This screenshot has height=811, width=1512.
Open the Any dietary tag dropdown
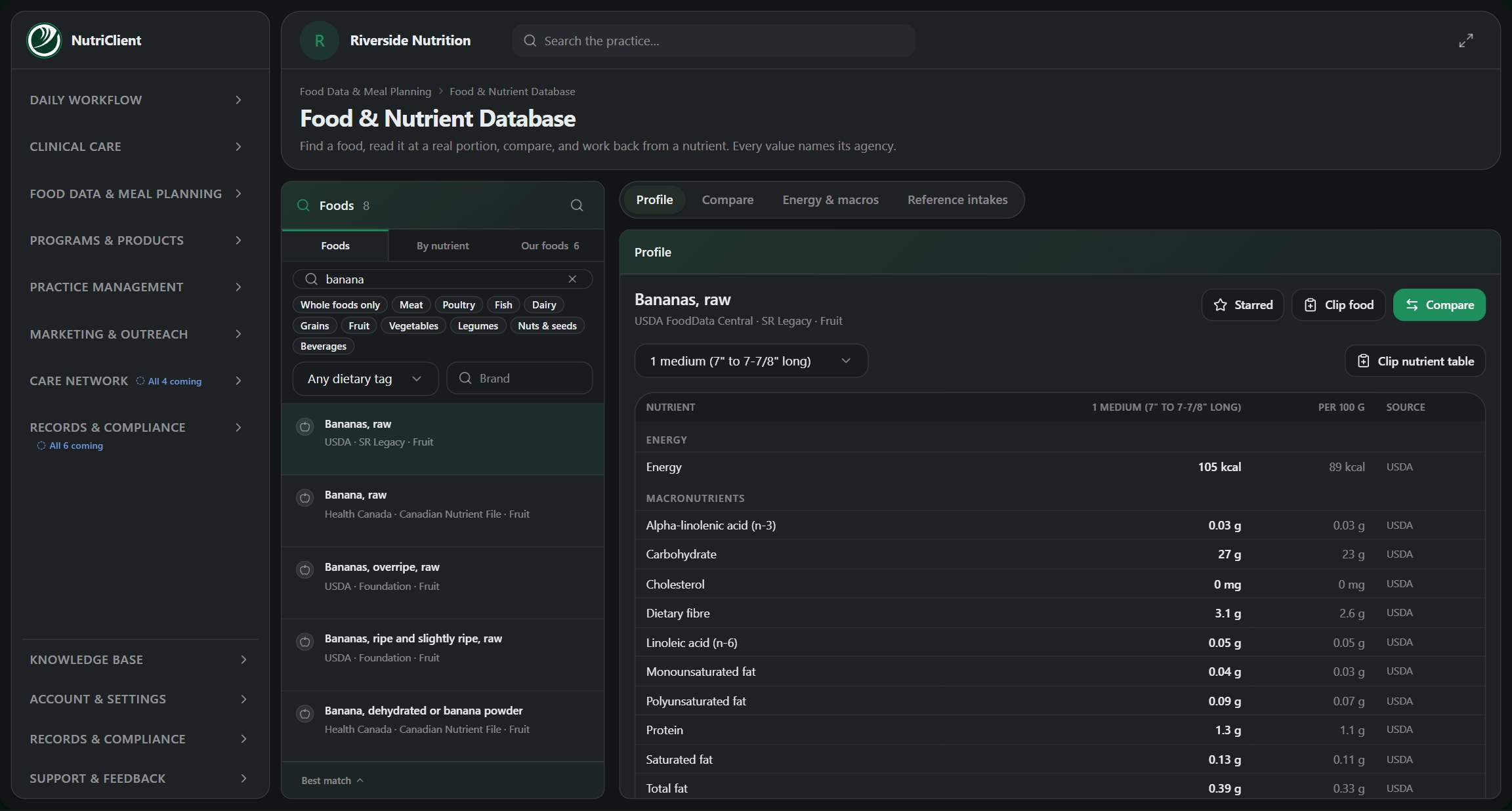click(x=366, y=379)
